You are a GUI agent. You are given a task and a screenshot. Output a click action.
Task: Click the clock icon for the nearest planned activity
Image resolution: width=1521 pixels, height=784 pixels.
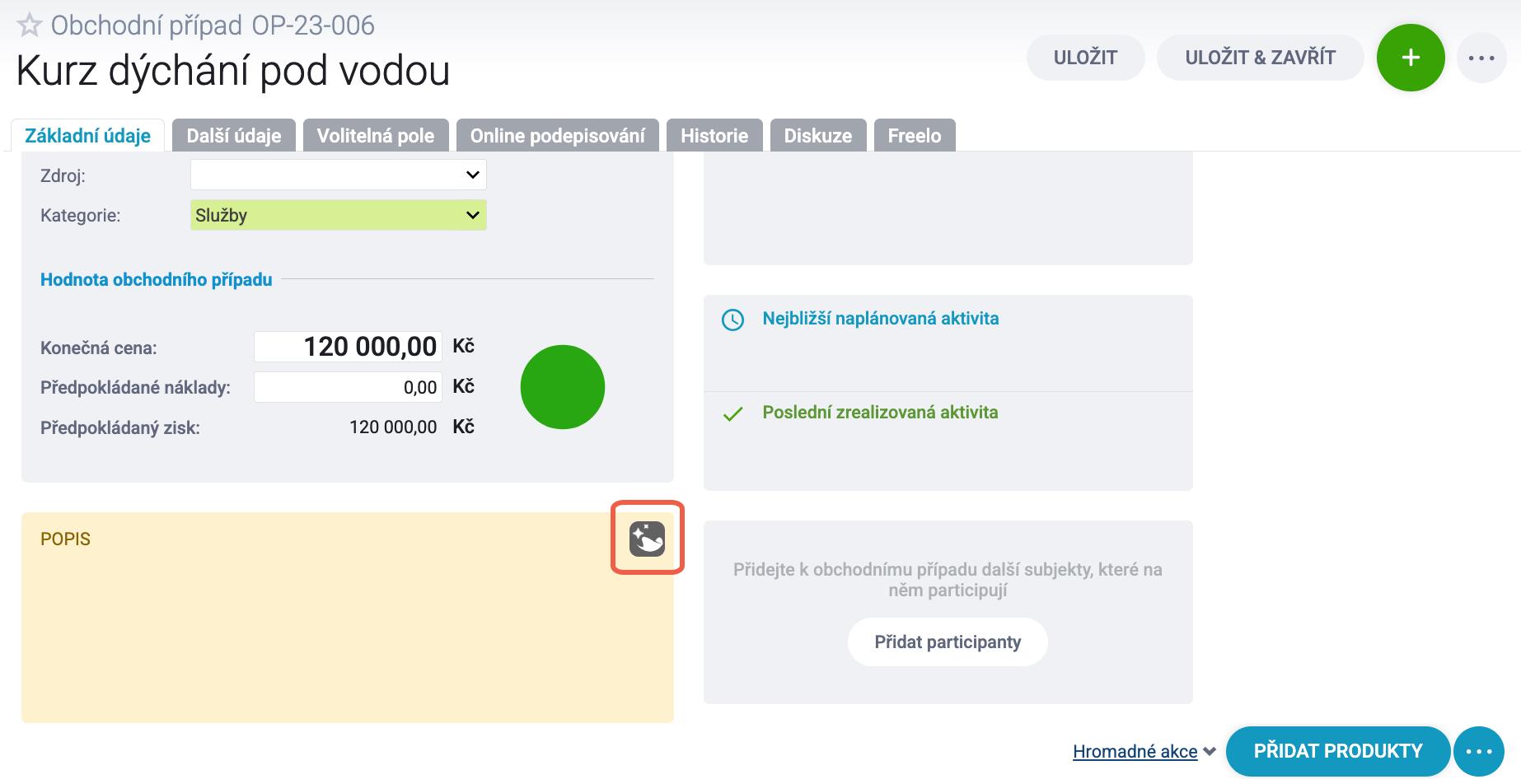point(732,320)
